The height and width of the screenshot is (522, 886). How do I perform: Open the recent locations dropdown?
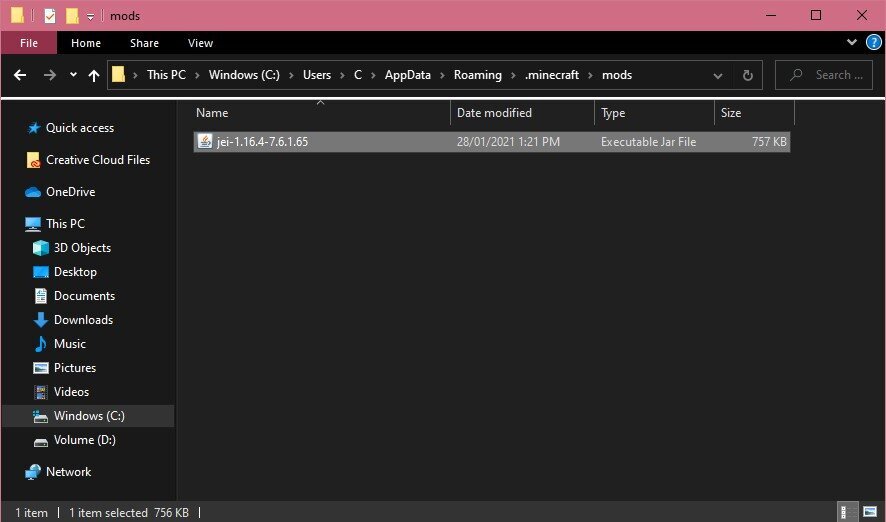73,75
